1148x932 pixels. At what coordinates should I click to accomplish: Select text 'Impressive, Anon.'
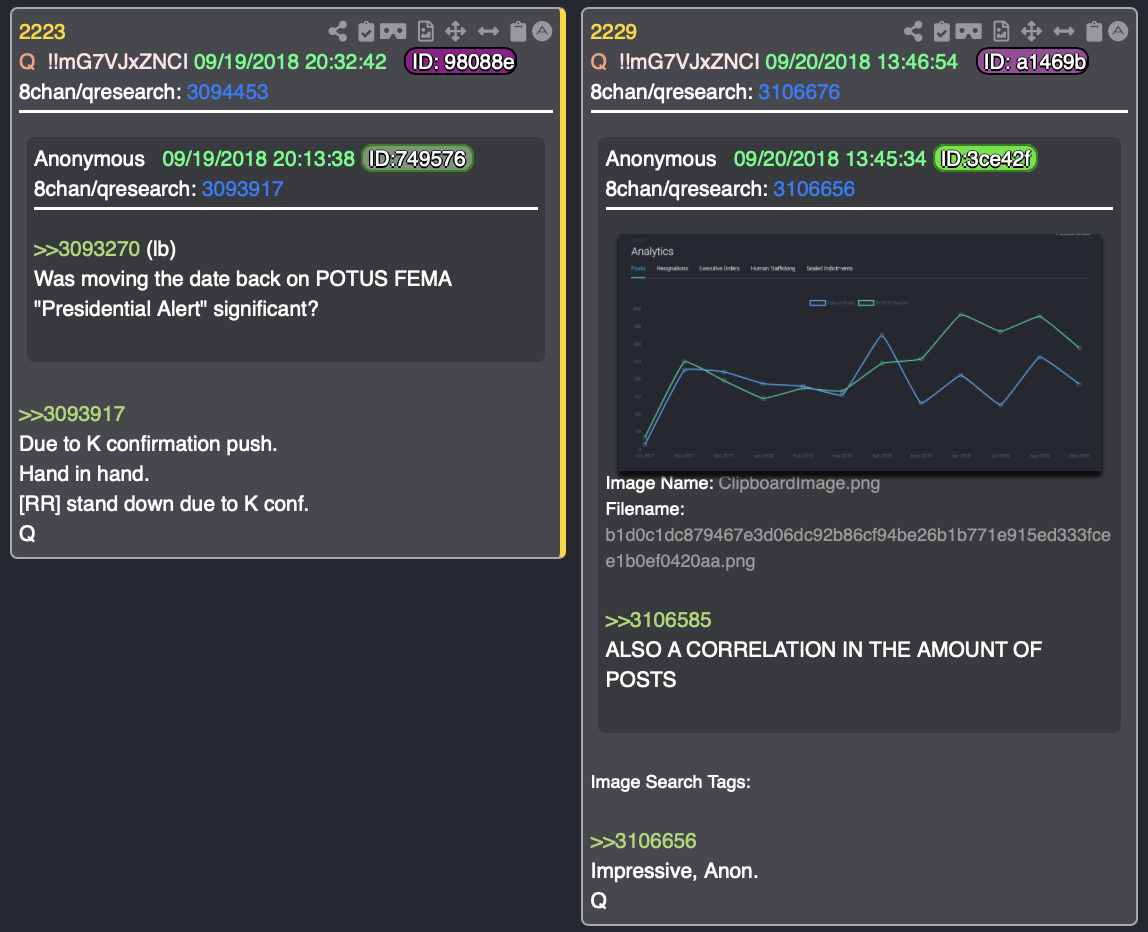point(674,871)
